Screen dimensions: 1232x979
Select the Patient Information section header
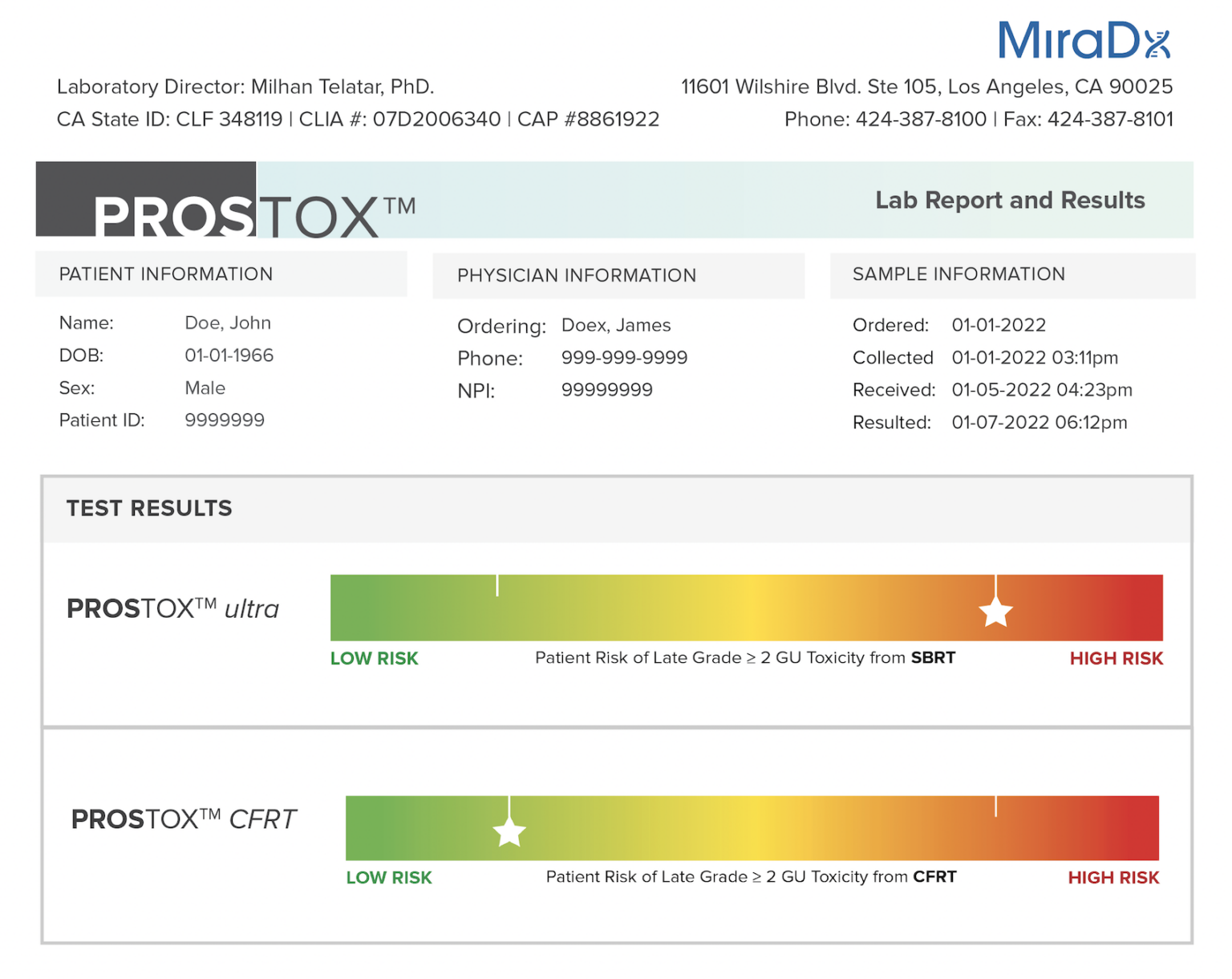(166, 274)
